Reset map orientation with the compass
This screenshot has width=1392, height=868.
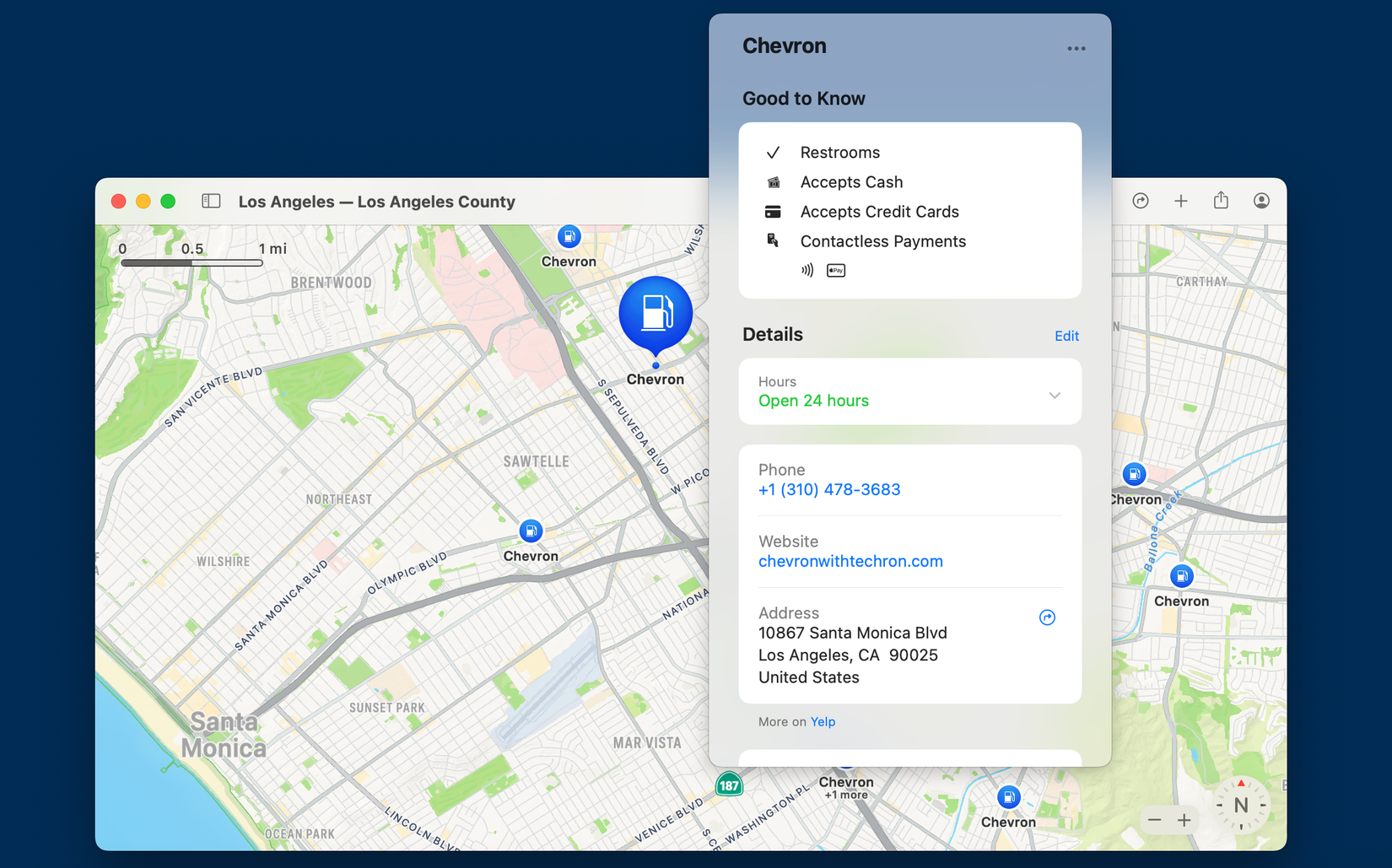click(1240, 805)
